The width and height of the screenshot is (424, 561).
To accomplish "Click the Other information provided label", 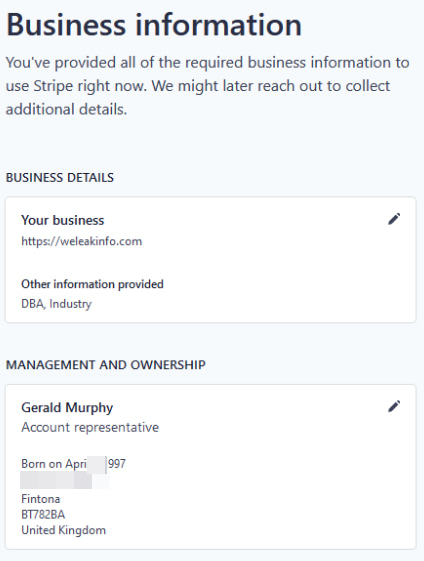I will 92,284.
